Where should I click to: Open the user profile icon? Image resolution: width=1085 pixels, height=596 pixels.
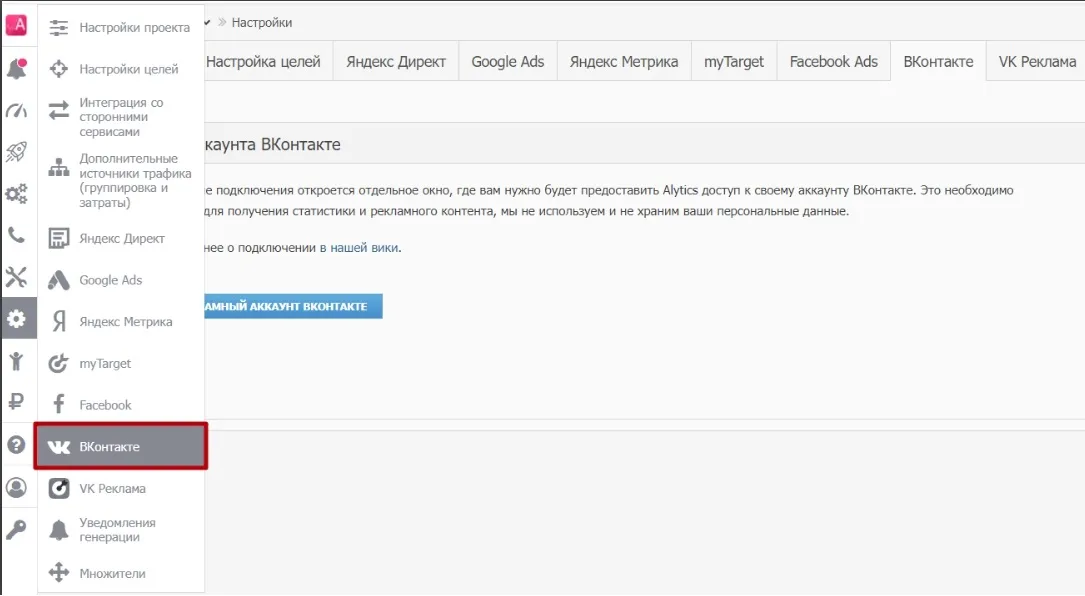pyautogui.click(x=17, y=487)
